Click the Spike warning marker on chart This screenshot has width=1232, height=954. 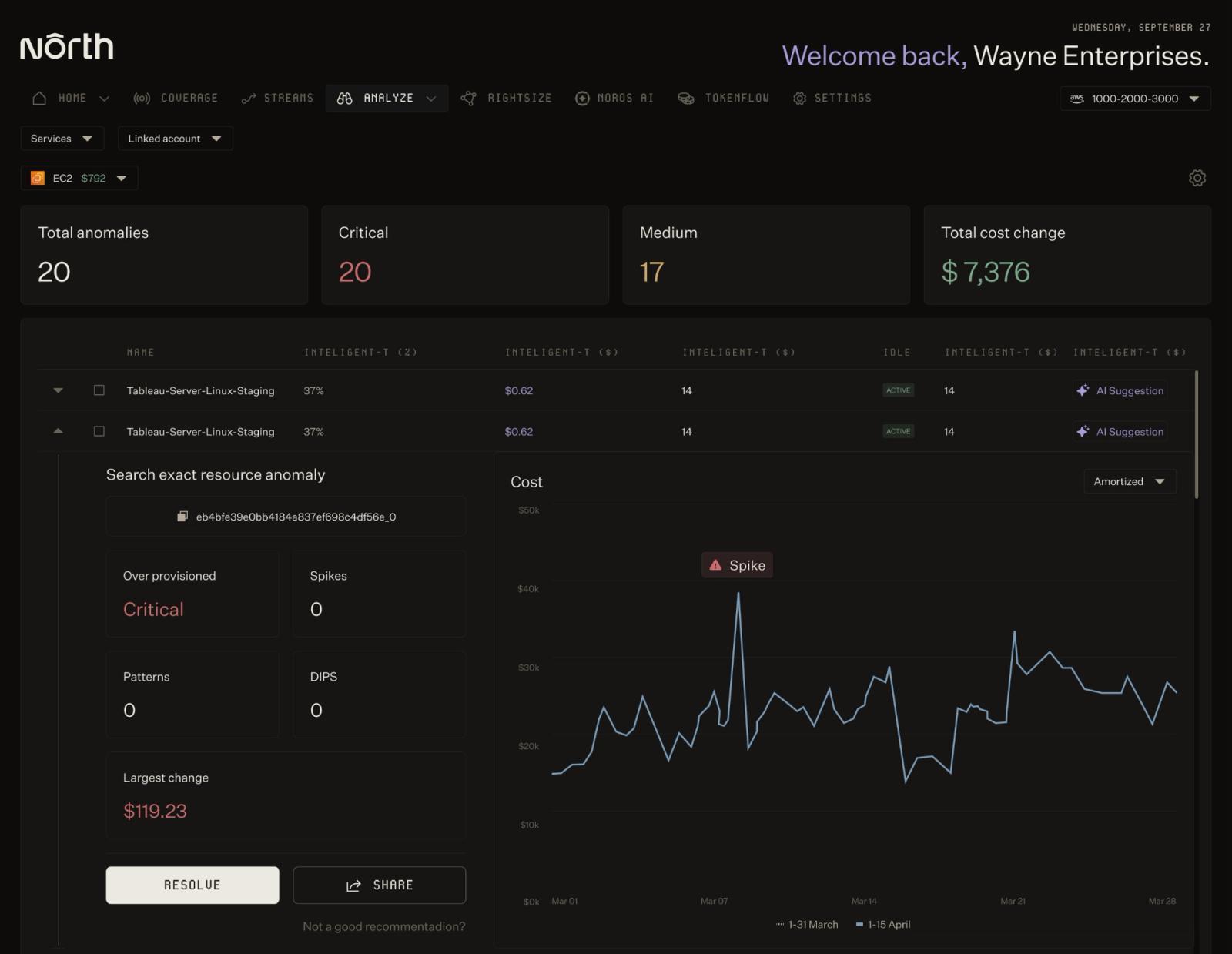point(737,564)
